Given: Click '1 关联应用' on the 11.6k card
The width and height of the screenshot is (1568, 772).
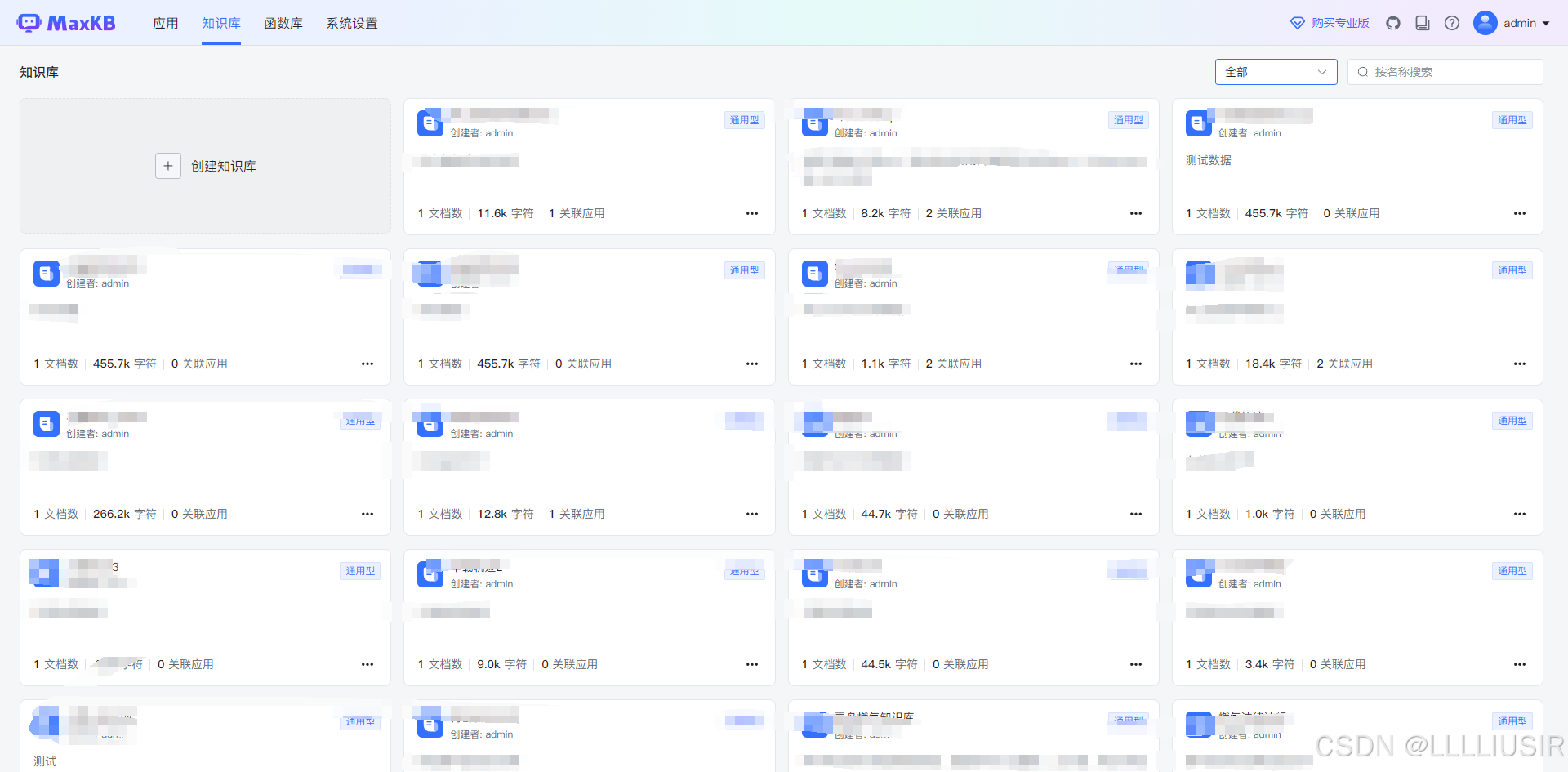Looking at the screenshot, I should click(x=577, y=213).
